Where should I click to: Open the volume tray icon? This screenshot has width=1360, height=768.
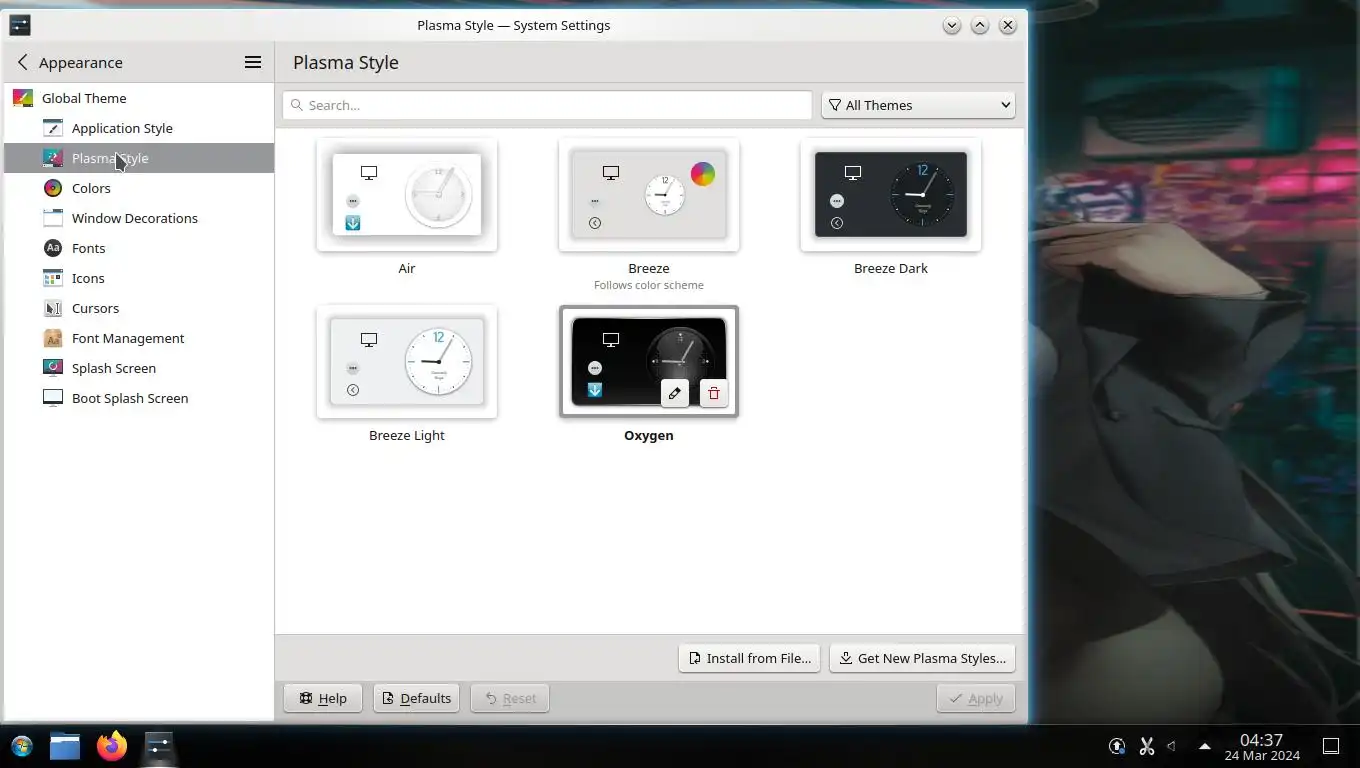click(1172, 746)
